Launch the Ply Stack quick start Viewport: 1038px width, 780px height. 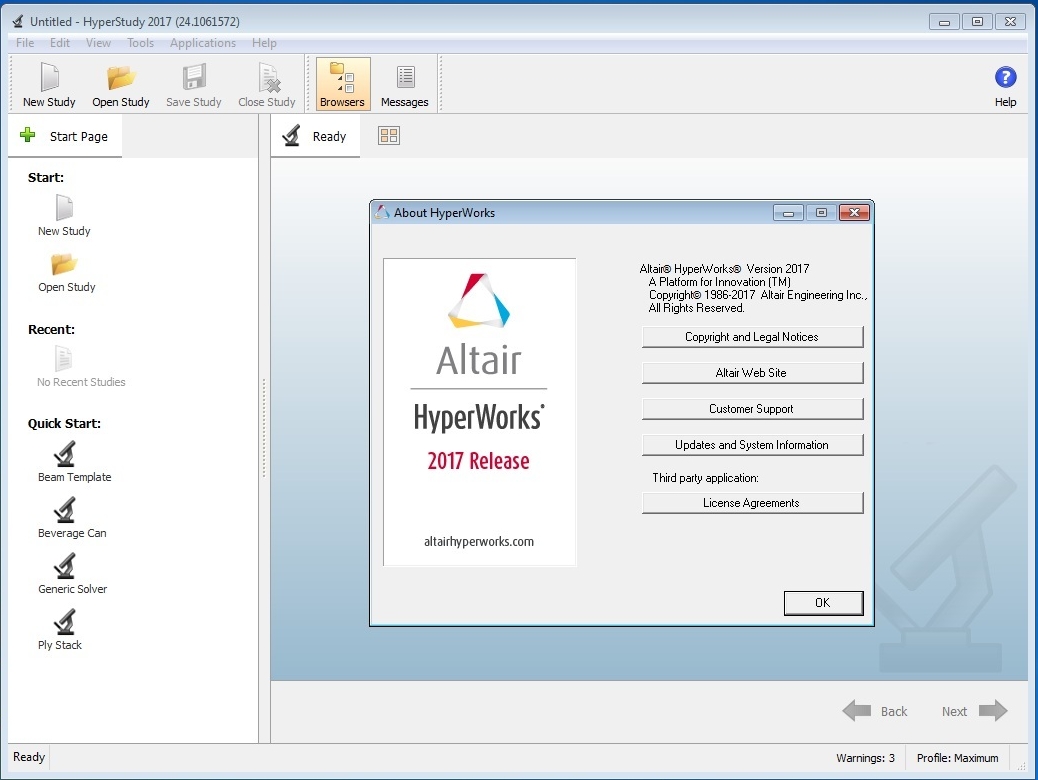[60, 630]
